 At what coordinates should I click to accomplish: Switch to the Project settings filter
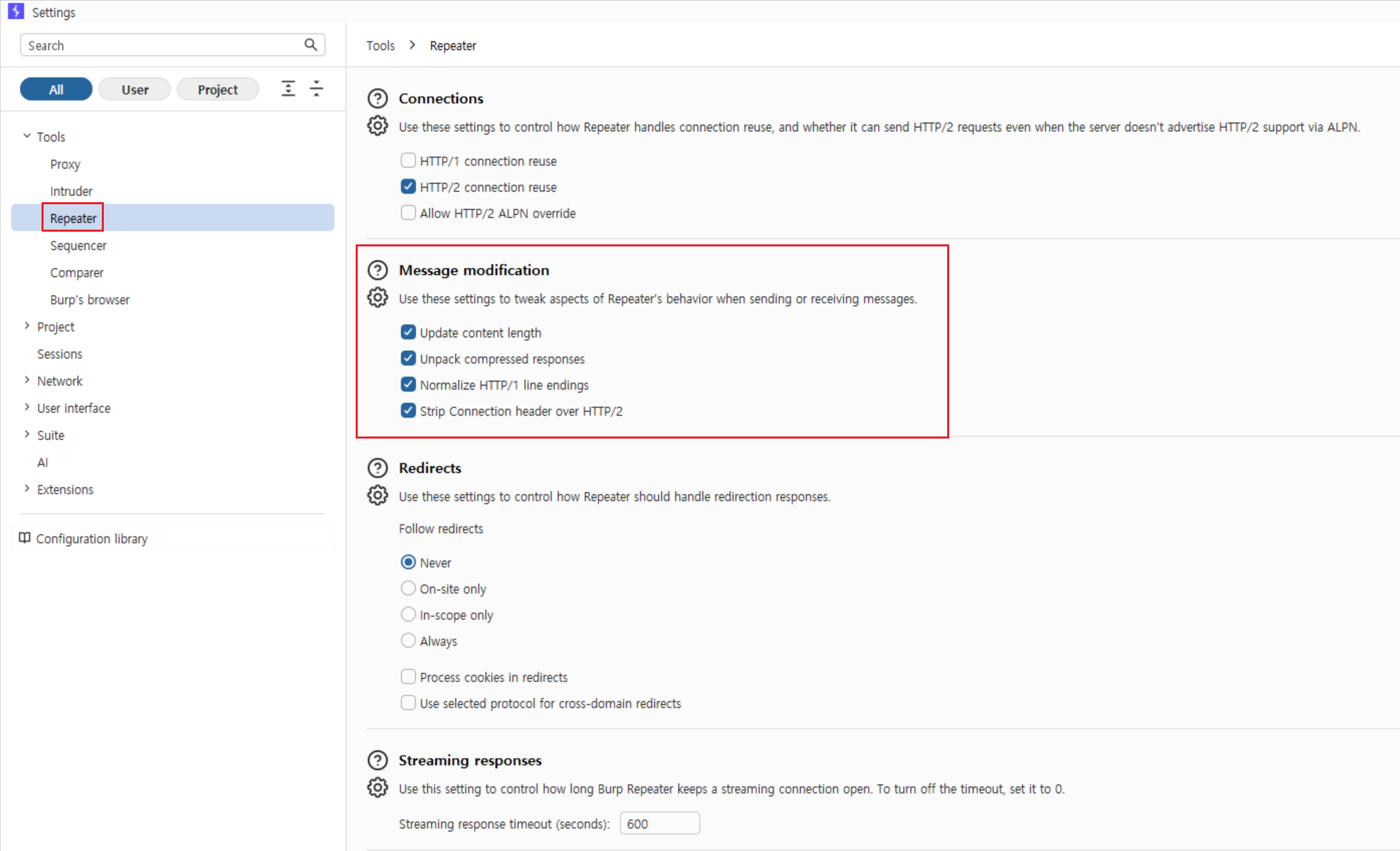click(218, 89)
